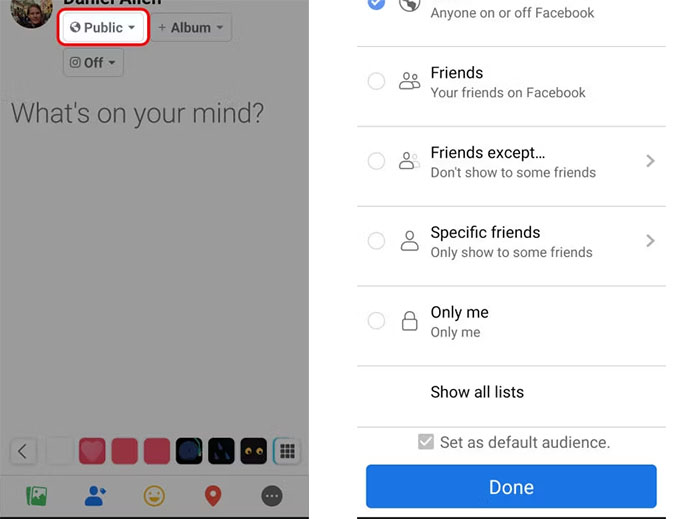Open the Public audience dropdown
Screen dimensions: 680x519
coord(103,27)
